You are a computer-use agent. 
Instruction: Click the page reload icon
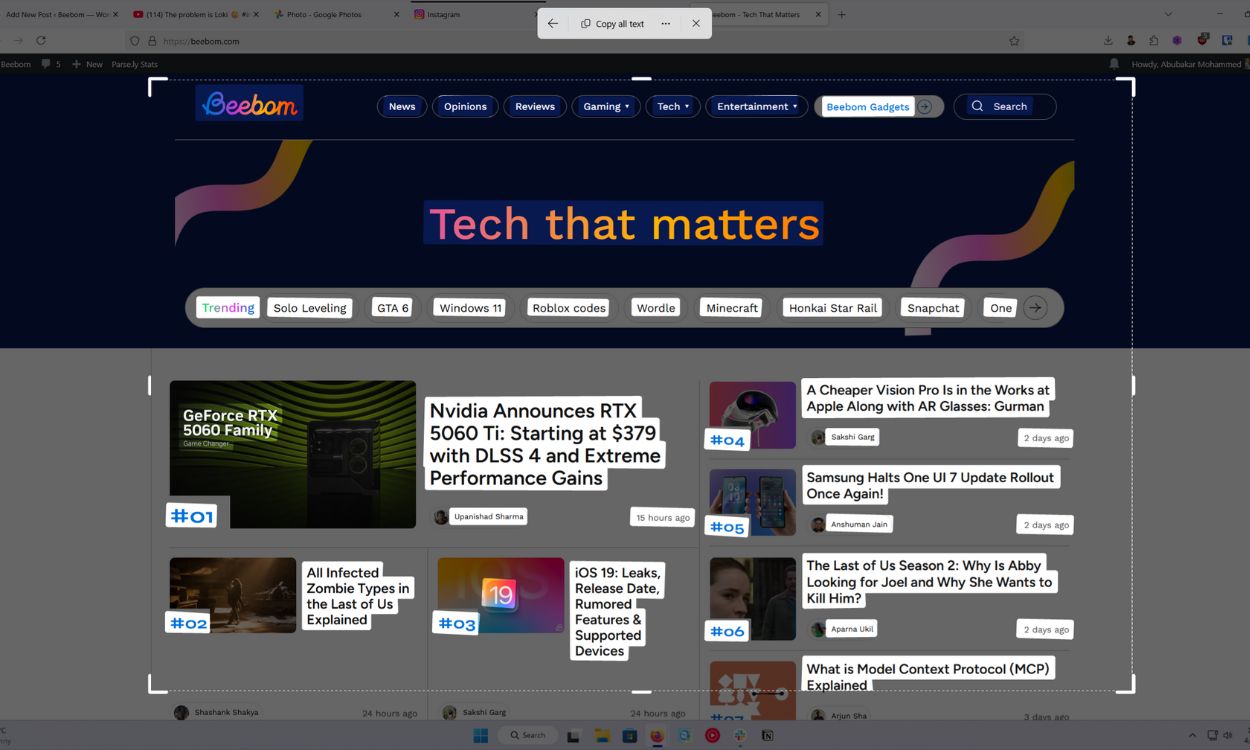pyautogui.click(x=40, y=40)
